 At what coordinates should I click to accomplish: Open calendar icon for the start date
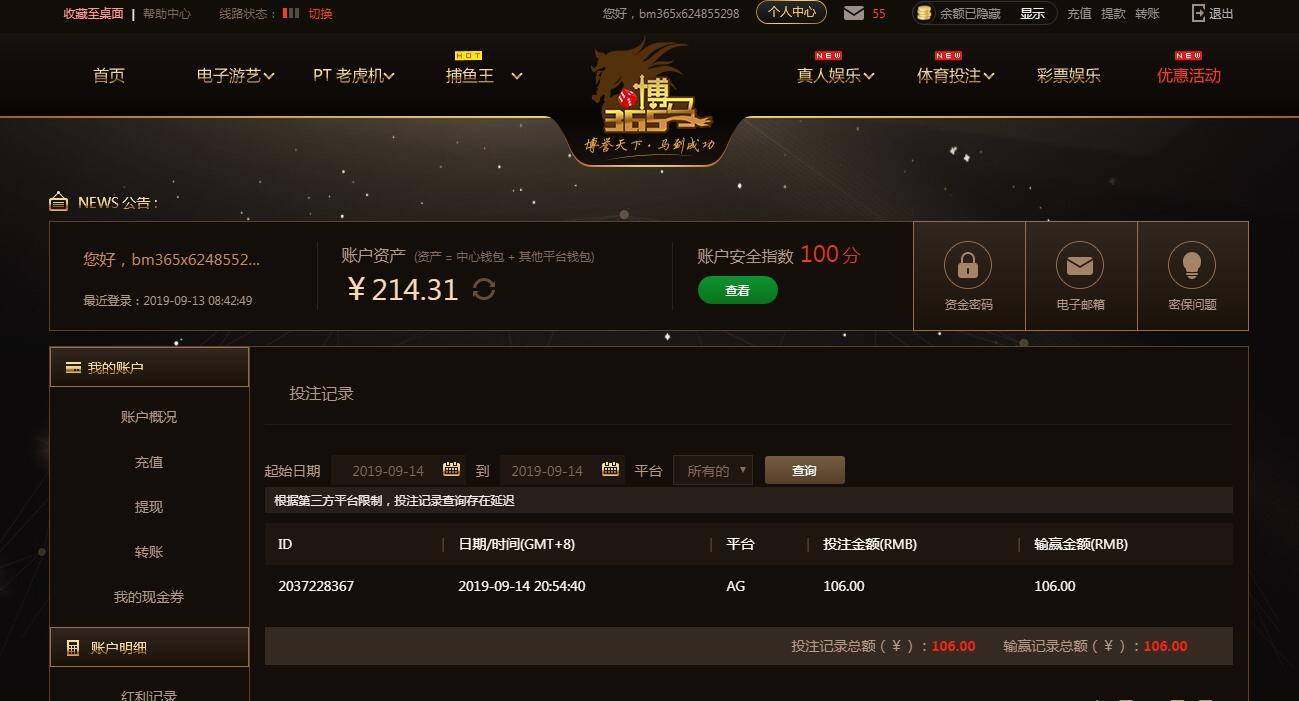(451, 469)
